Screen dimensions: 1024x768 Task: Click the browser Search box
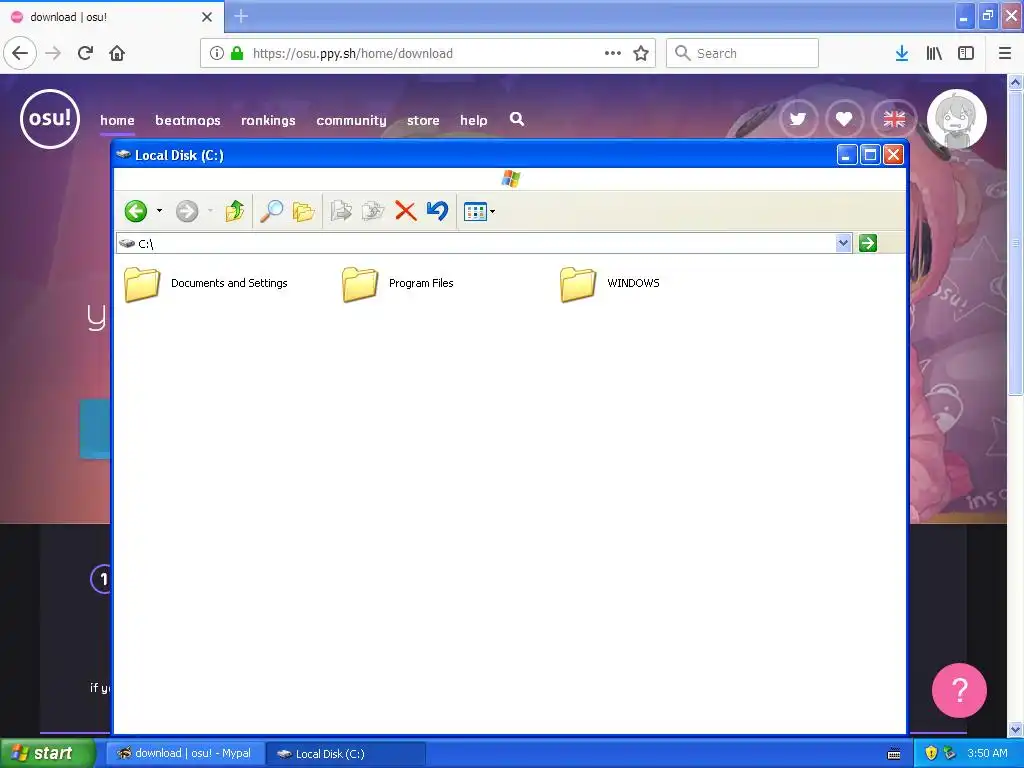click(743, 53)
